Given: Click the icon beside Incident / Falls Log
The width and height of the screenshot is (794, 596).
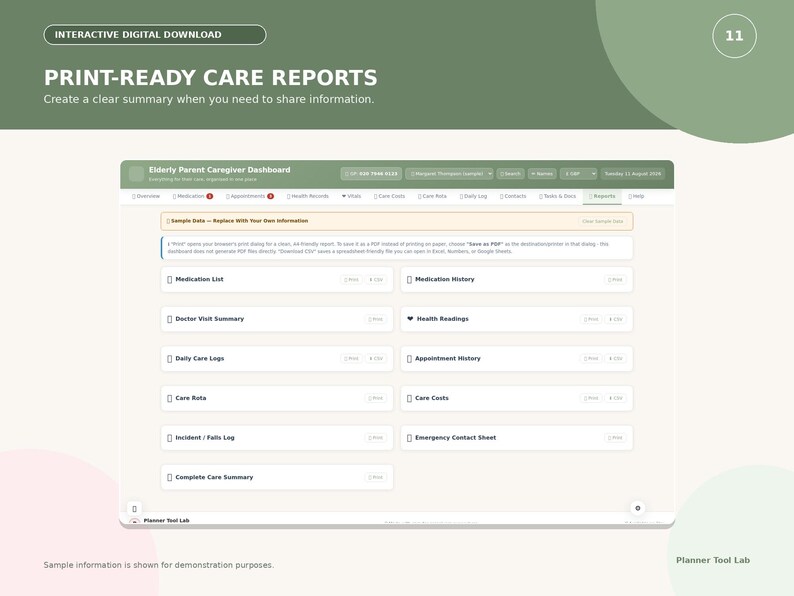Looking at the screenshot, I should [170, 438].
